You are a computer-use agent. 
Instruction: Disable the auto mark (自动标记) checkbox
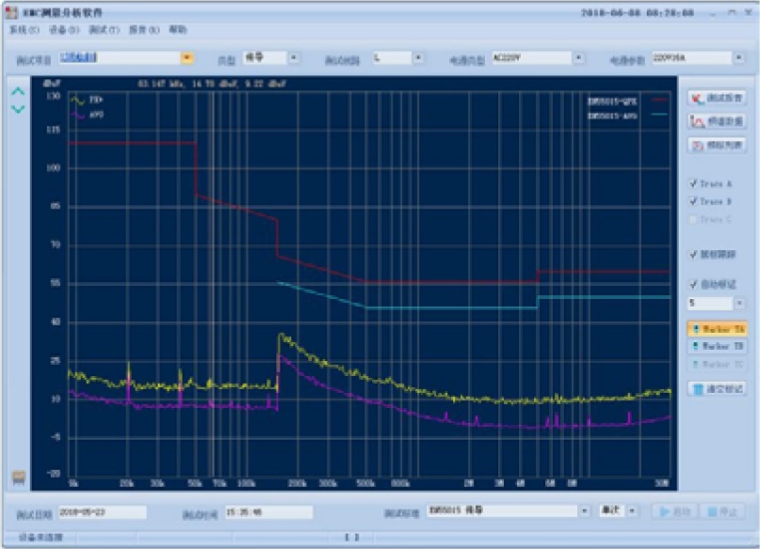(x=693, y=284)
